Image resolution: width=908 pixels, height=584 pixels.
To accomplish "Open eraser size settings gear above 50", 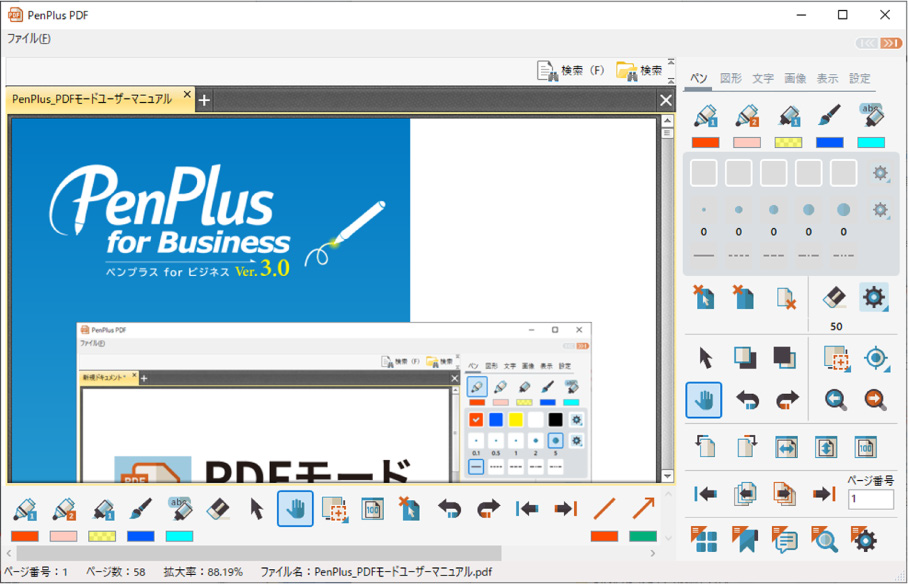I will [874, 297].
